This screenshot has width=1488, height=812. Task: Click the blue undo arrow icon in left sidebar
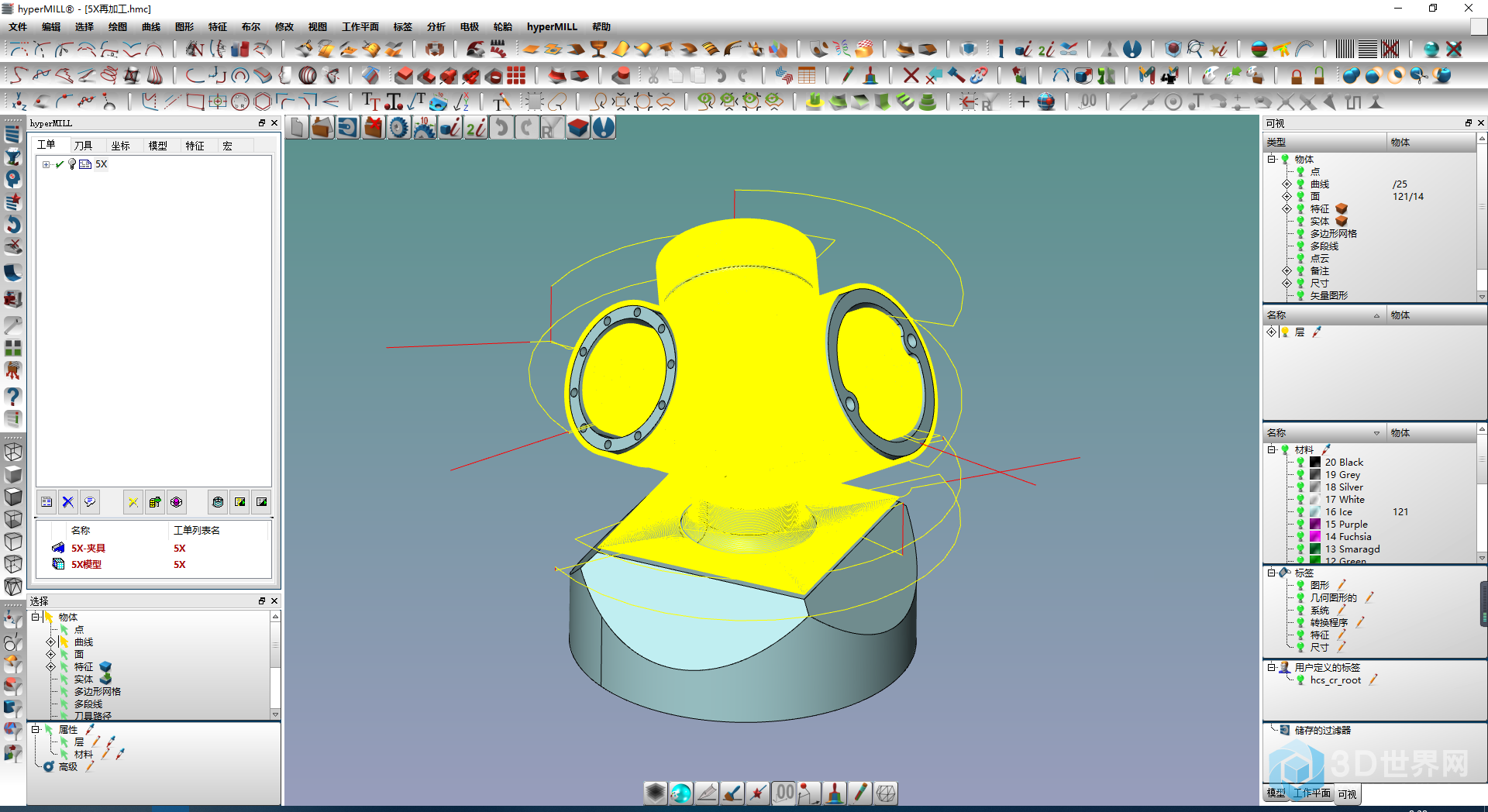pyautogui.click(x=13, y=225)
